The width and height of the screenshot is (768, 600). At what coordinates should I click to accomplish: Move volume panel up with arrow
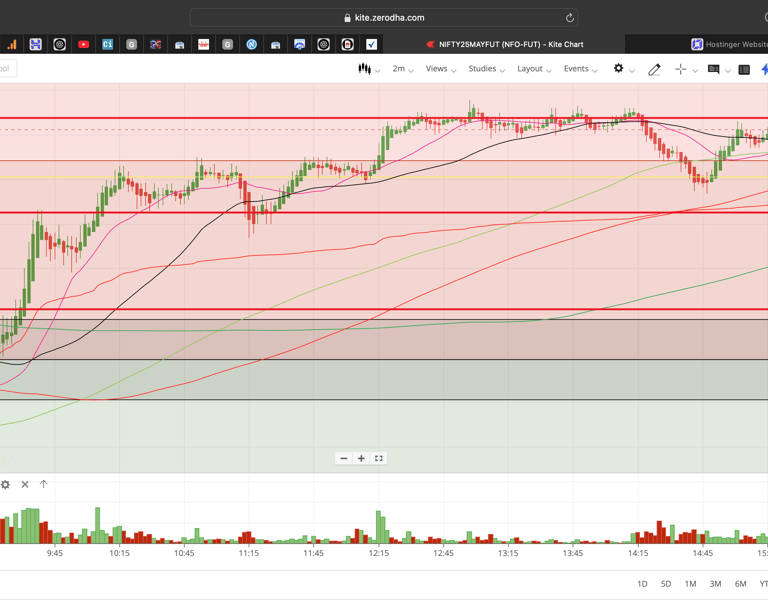pyautogui.click(x=44, y=484)
